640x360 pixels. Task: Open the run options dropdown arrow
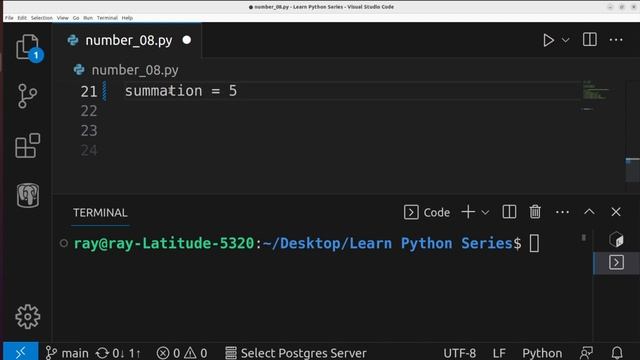pos(565,40)
